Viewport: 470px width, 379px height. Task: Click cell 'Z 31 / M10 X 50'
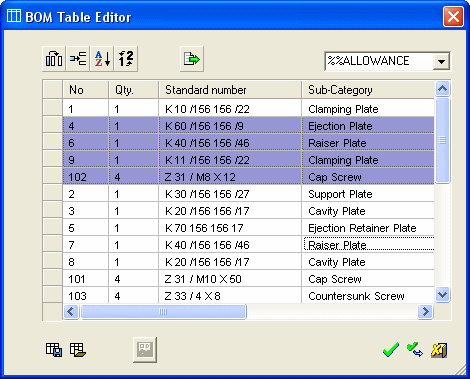click(230, 279)
